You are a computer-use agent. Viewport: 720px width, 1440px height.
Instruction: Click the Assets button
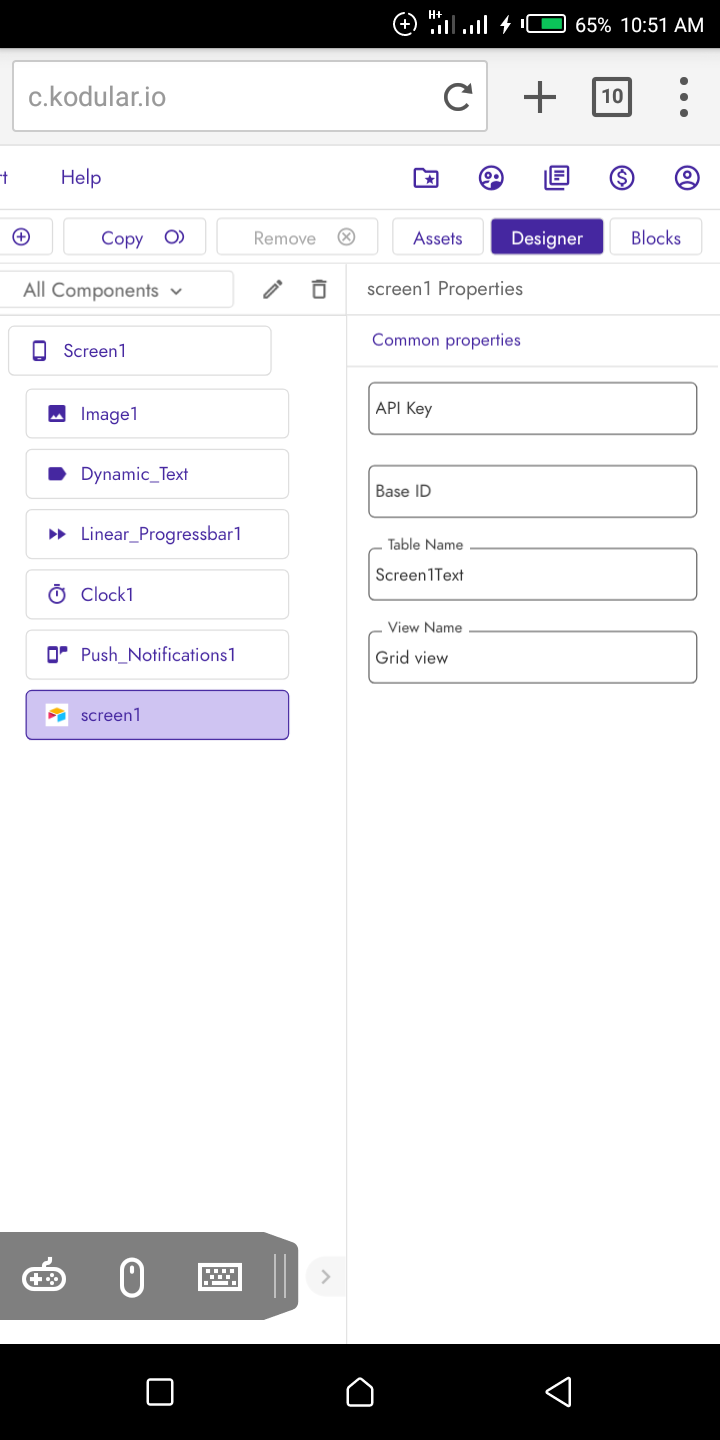pos(438,238)
